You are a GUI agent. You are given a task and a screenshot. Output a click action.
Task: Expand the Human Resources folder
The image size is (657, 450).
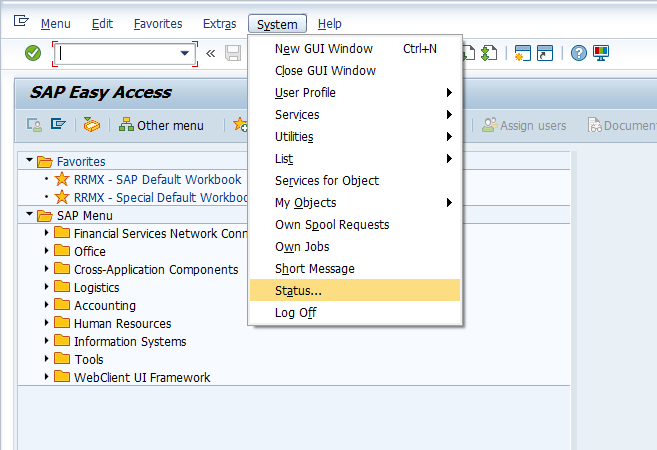[46, 324]
